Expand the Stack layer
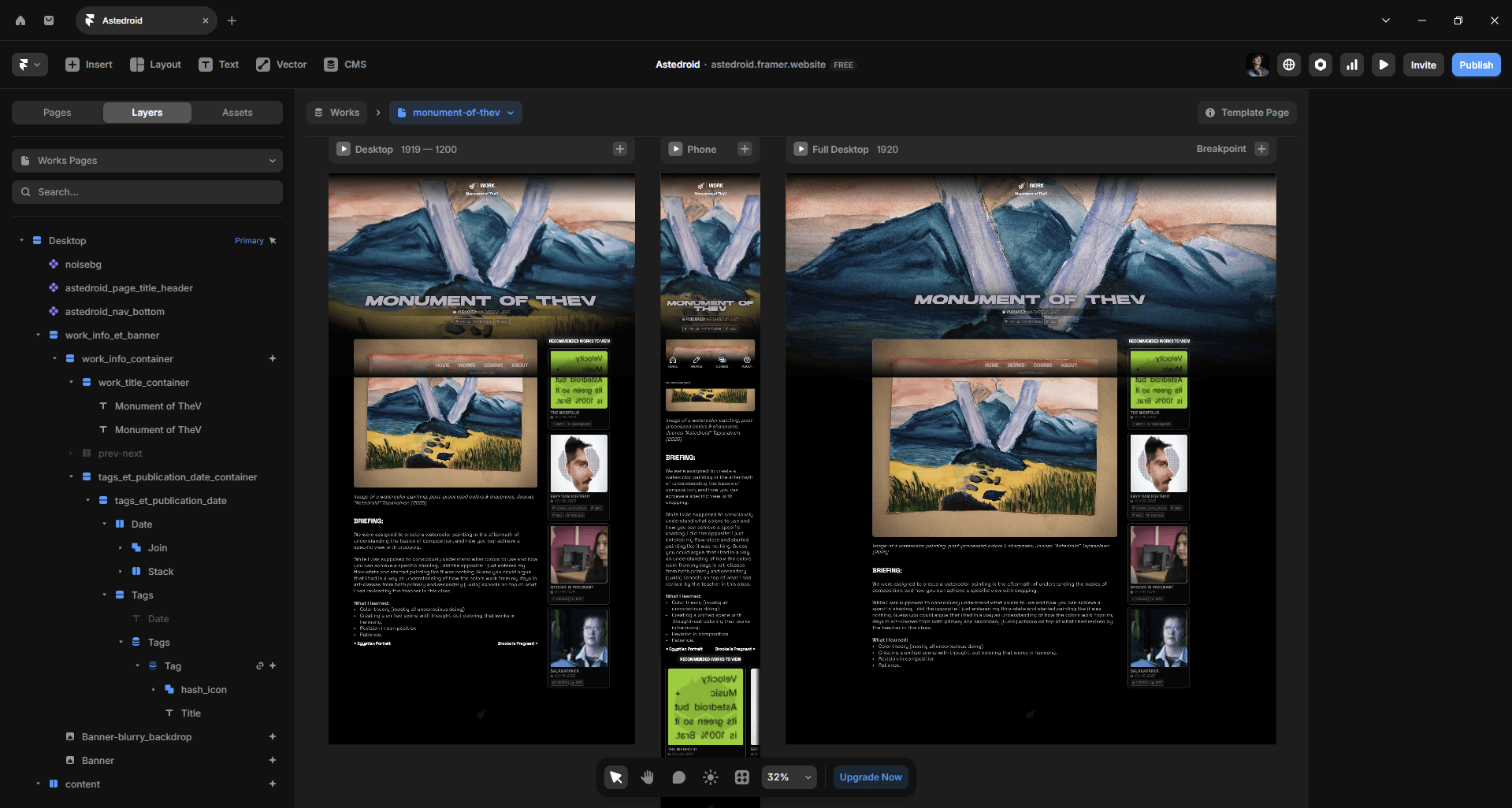Viewport: 1512px width, 808px height. click(x=121, y=572)
